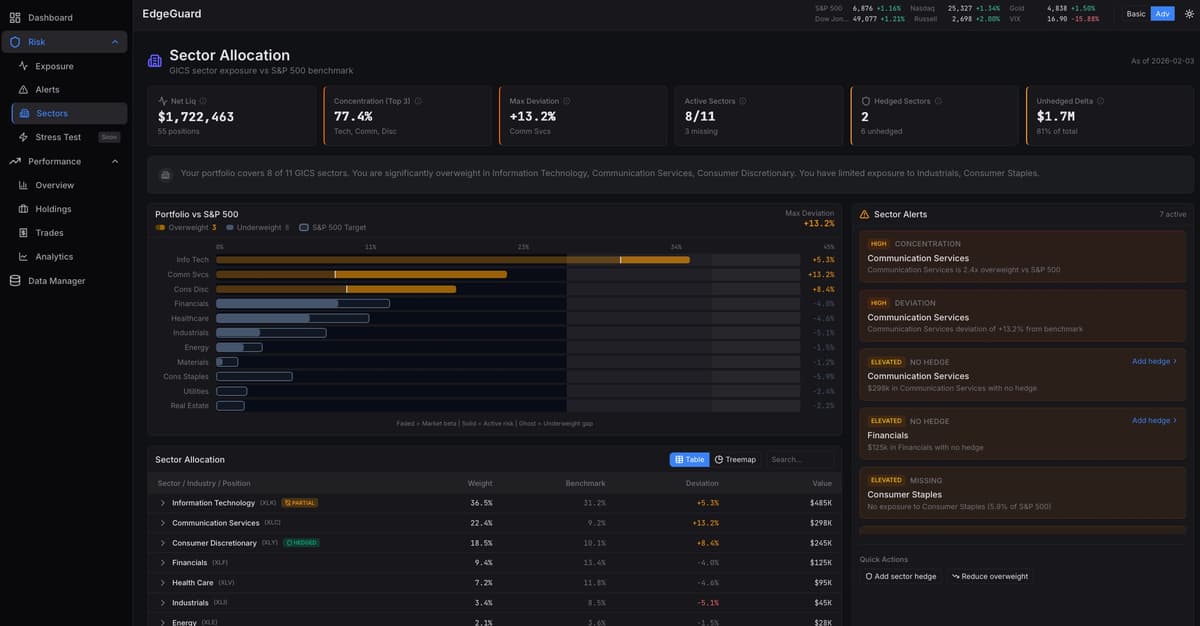
Task: Click the Data Manager database icon
Action: [15, 281]
